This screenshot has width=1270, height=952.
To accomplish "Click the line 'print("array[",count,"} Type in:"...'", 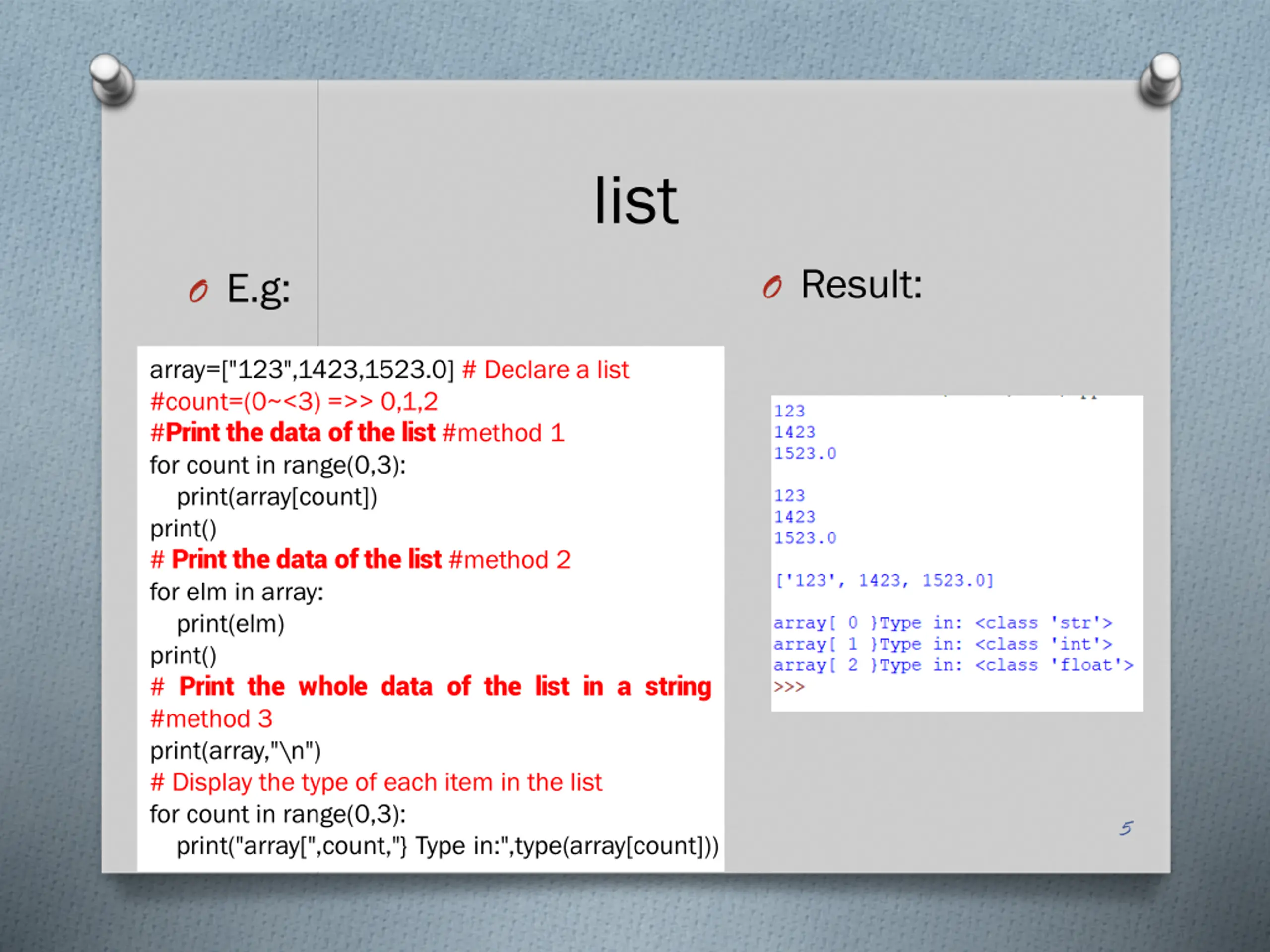I will point(447,846).
